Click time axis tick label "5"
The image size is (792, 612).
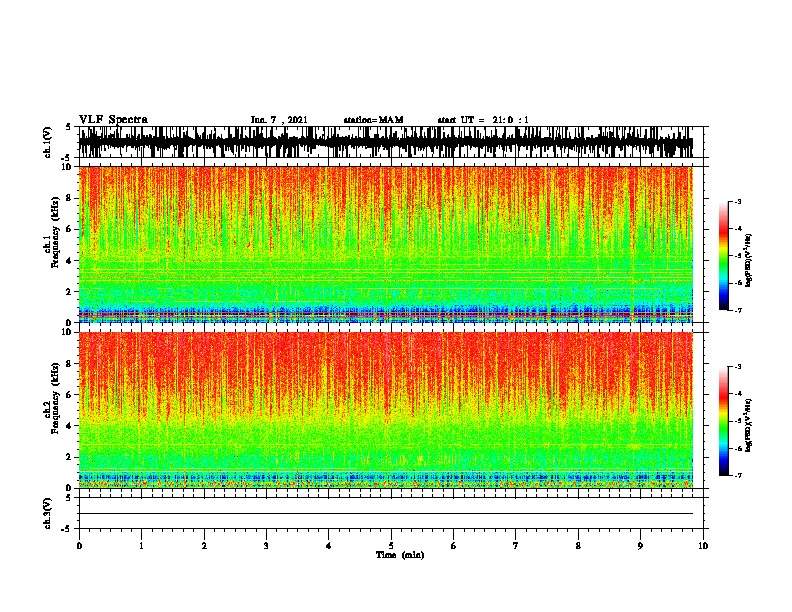pyautogui.click(x=391, y=546)
